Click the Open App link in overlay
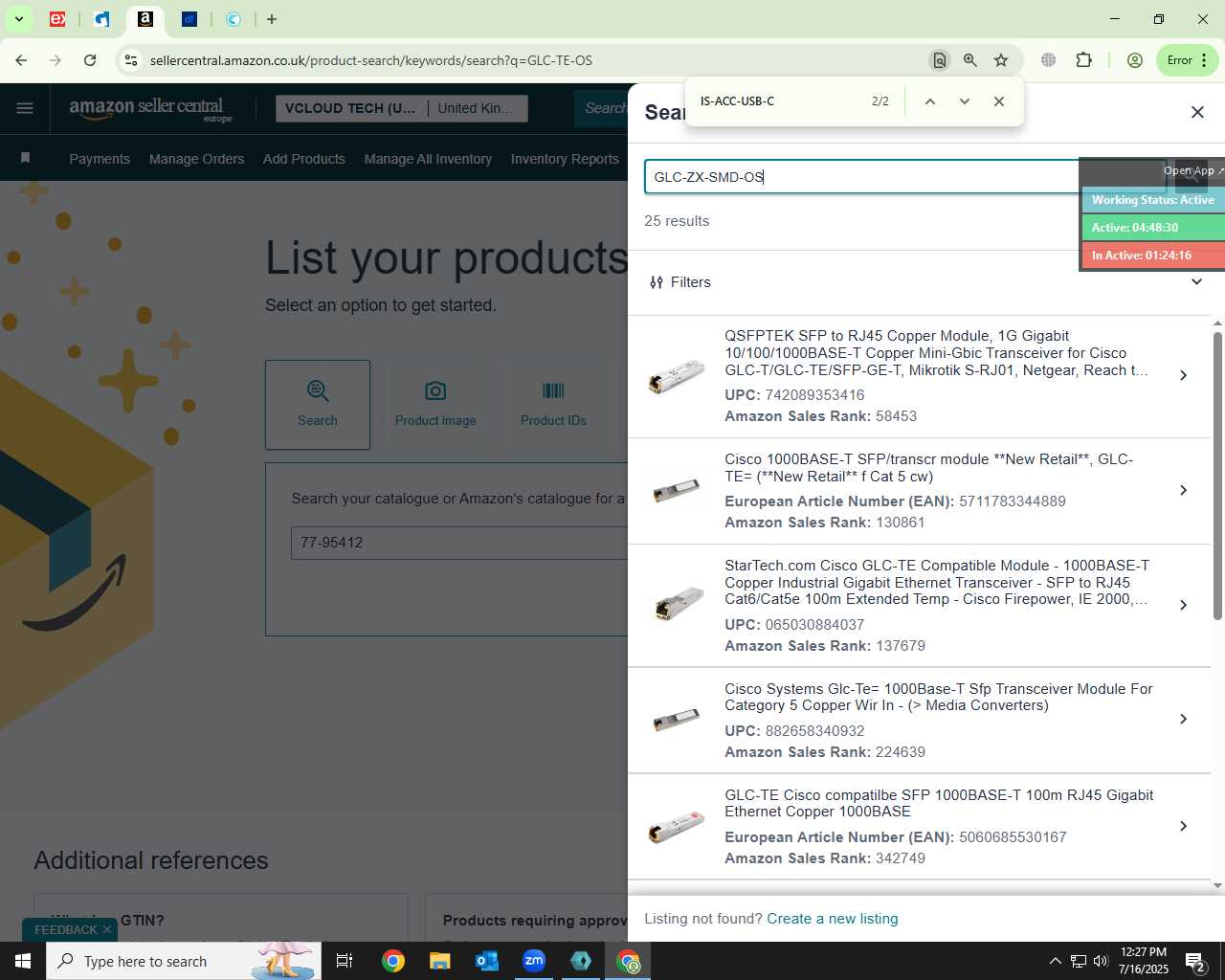This screenshot has height=980, width=1225. pos(1192,170)
